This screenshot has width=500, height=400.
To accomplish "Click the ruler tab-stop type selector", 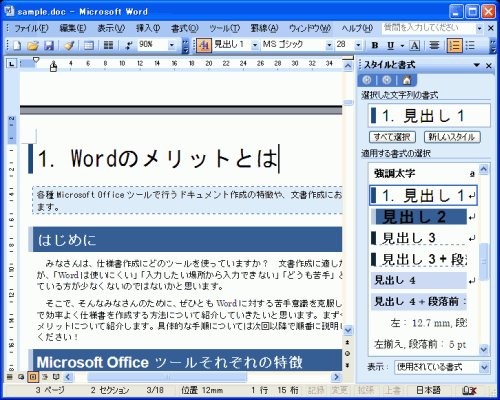I will (x=12, y=63).
